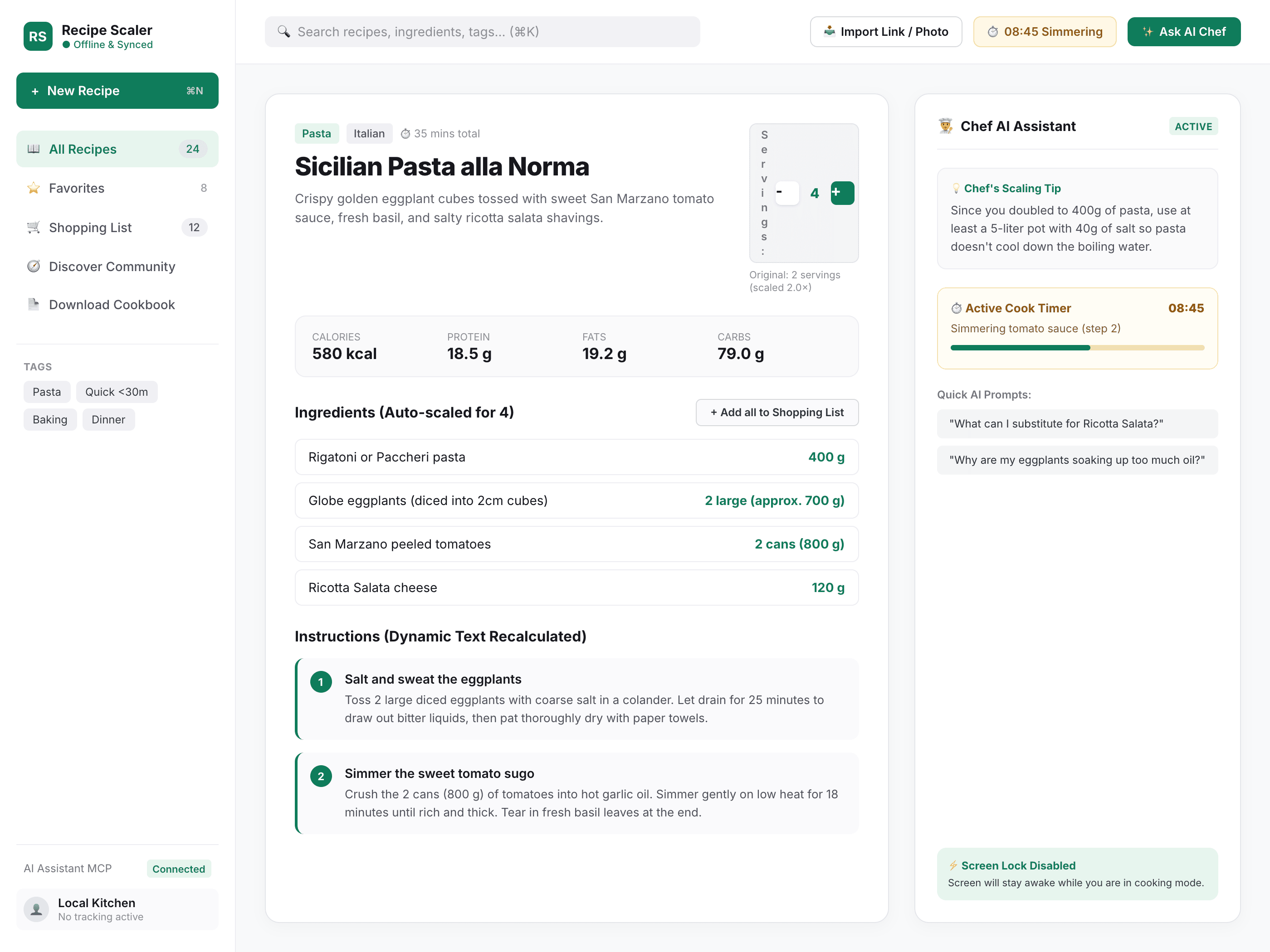
Task: Select Download Cookbook
Action: pos(117,305)
